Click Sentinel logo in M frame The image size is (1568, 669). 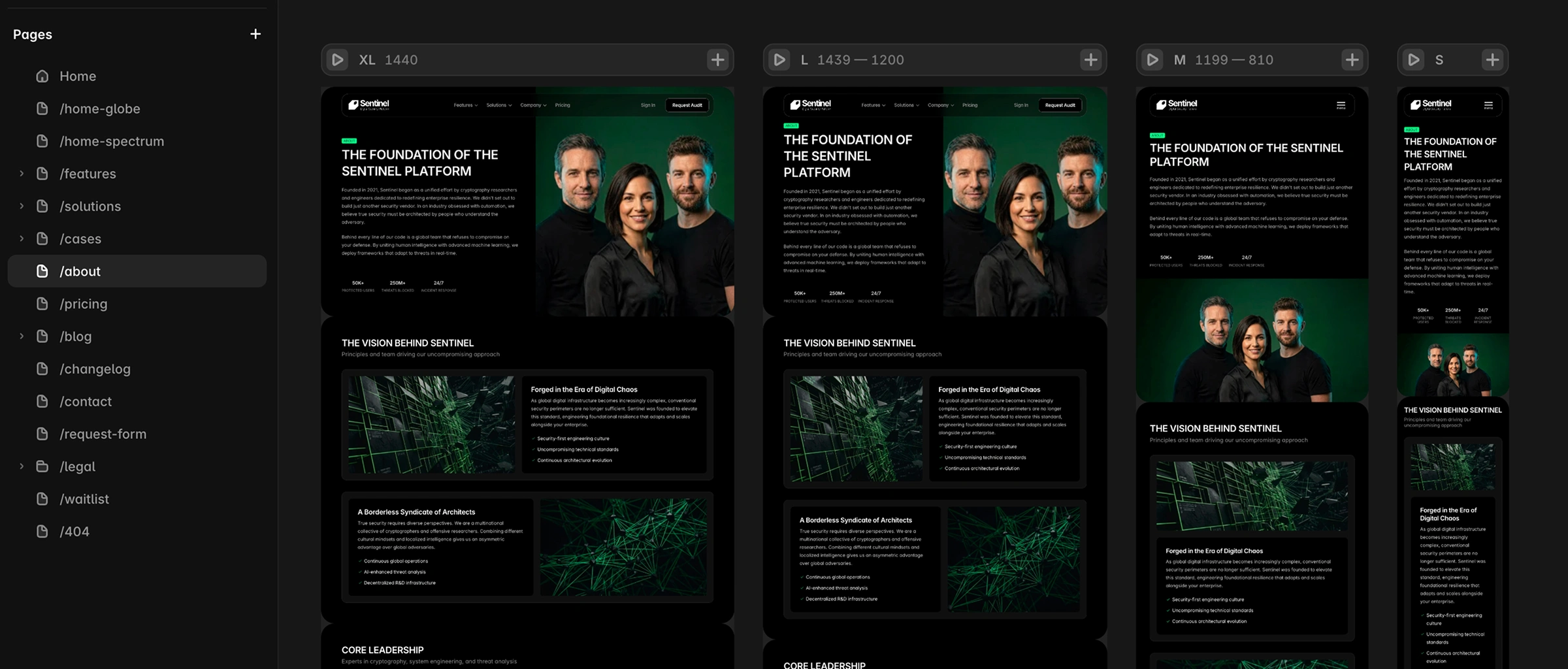(x=1177, y=105)
